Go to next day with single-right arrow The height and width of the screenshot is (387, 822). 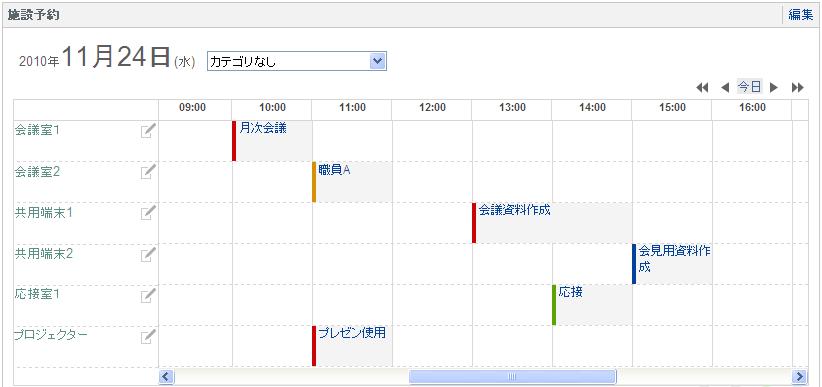773,88
